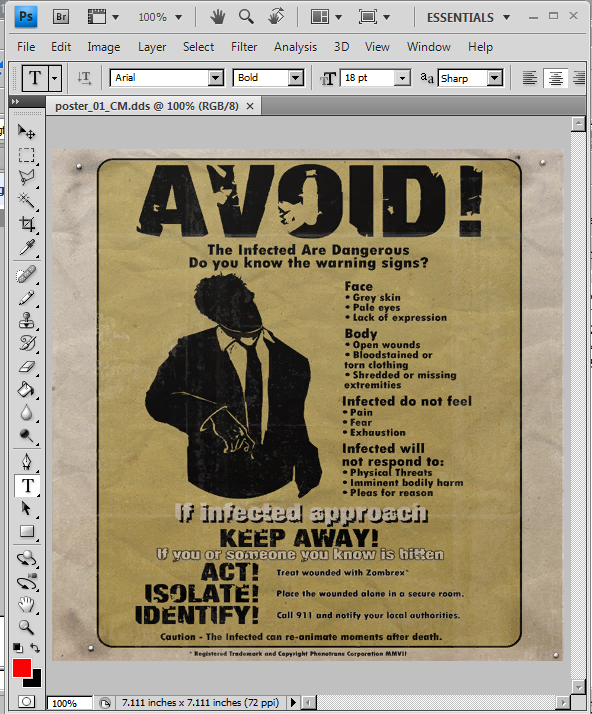Open the File menu
Screen dimensions: 592x714
26,47
